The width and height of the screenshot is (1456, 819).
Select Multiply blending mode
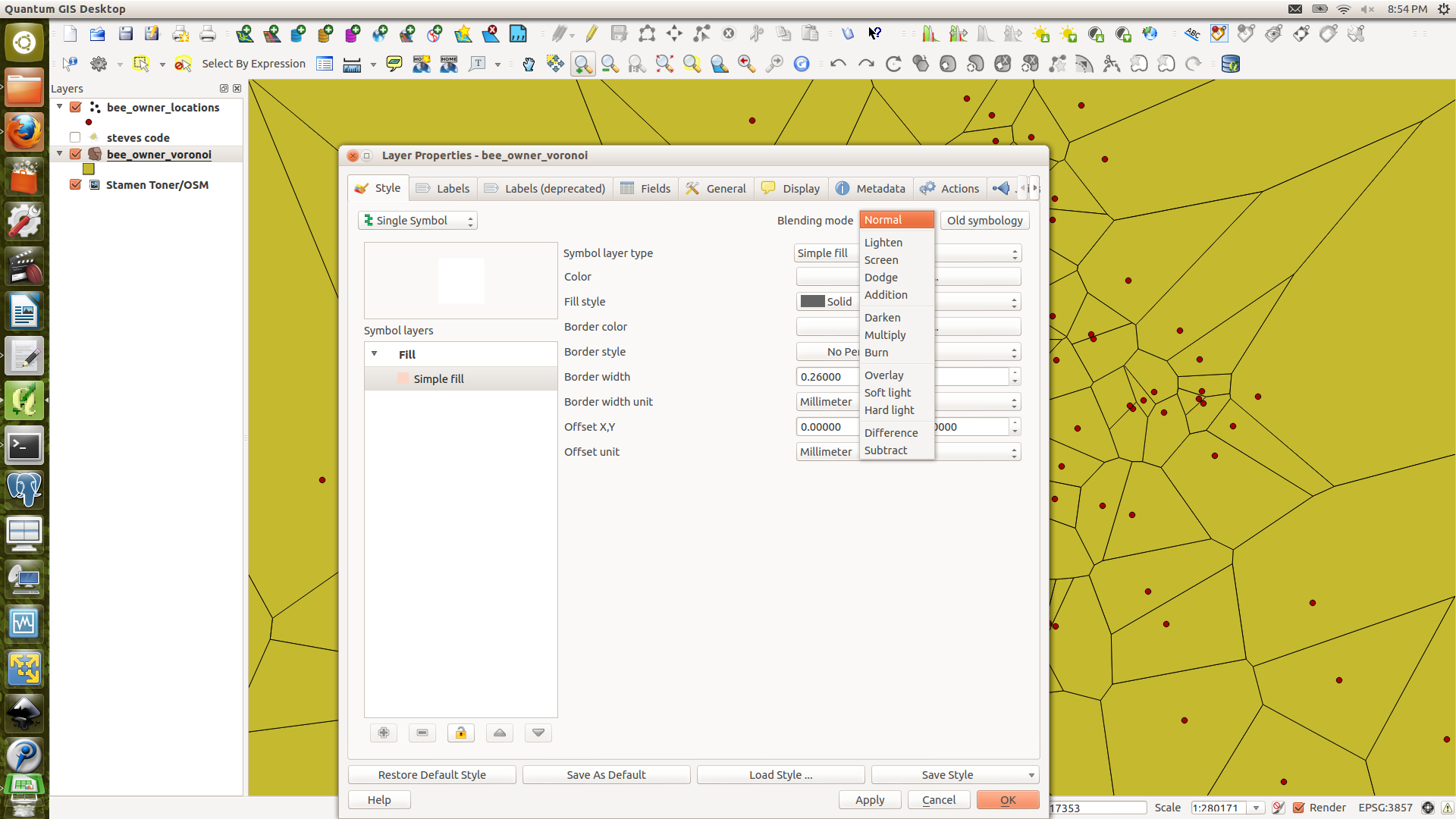click(885, 335)
